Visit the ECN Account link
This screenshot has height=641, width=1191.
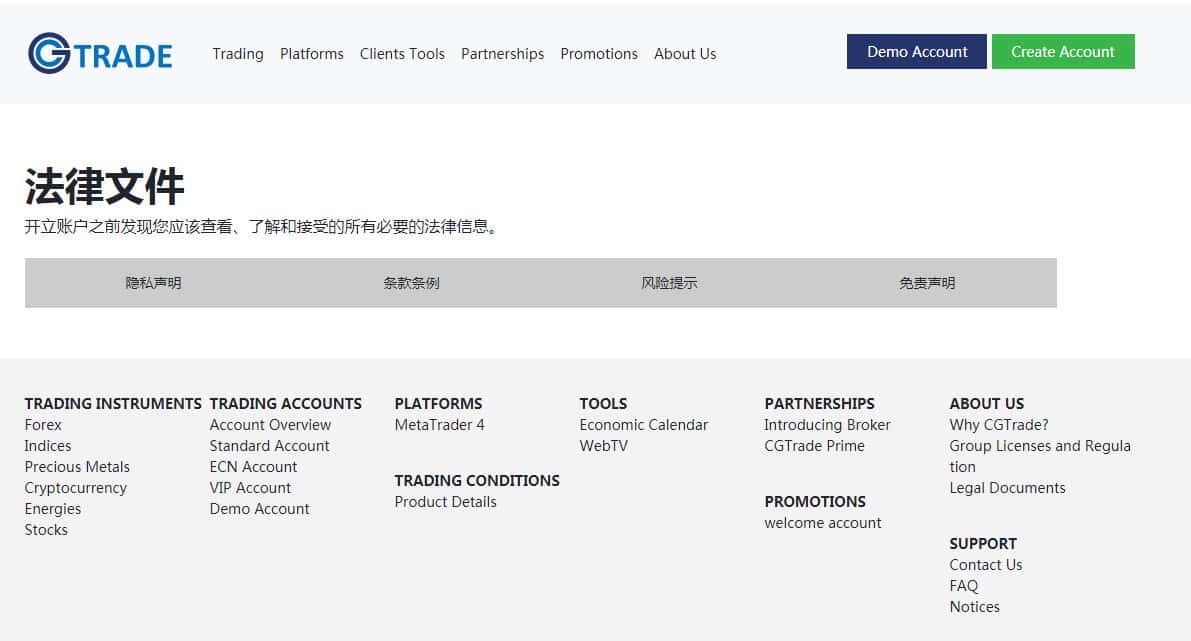(253, 467)
